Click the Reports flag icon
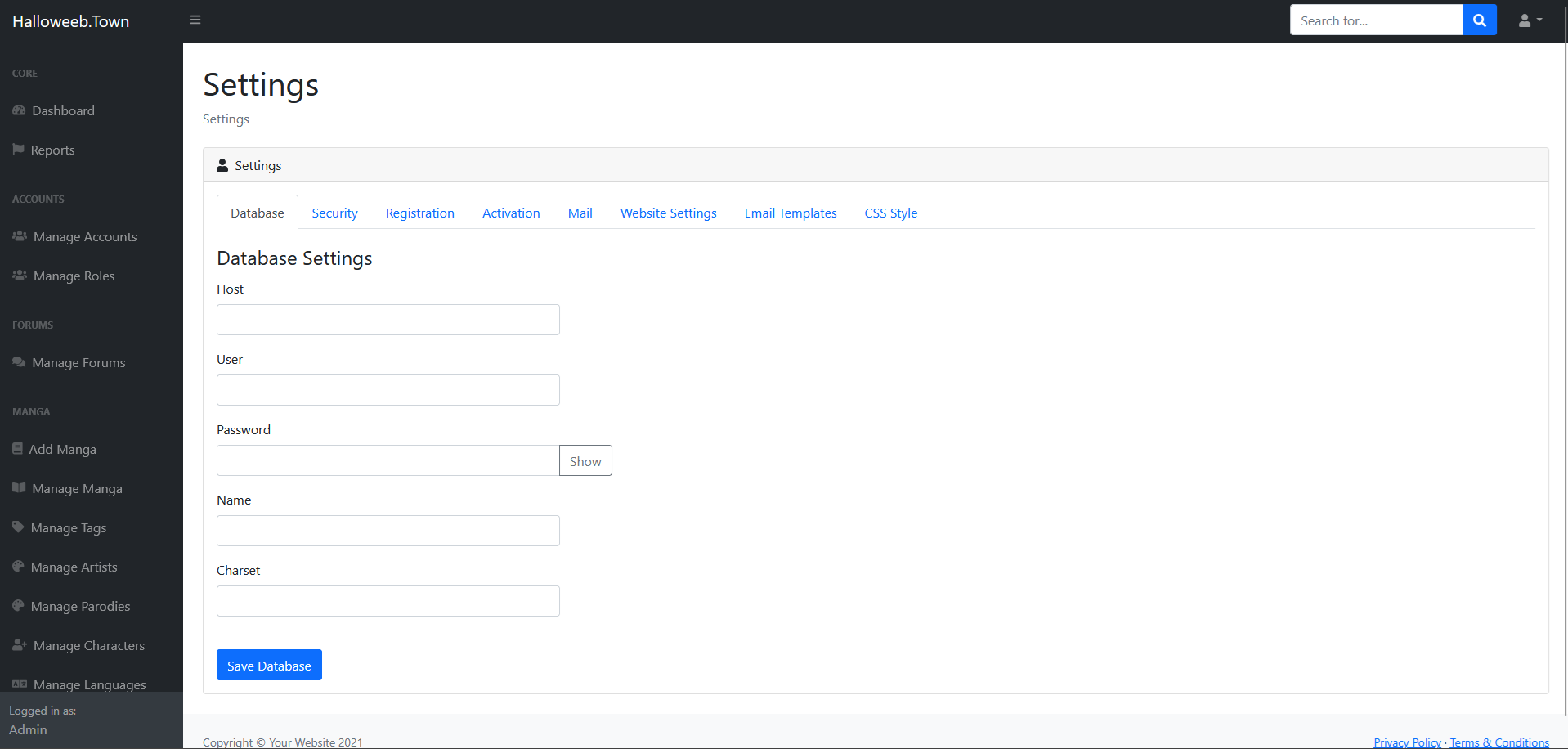Viewport: 1568px width, 749px height. point(18,150)
